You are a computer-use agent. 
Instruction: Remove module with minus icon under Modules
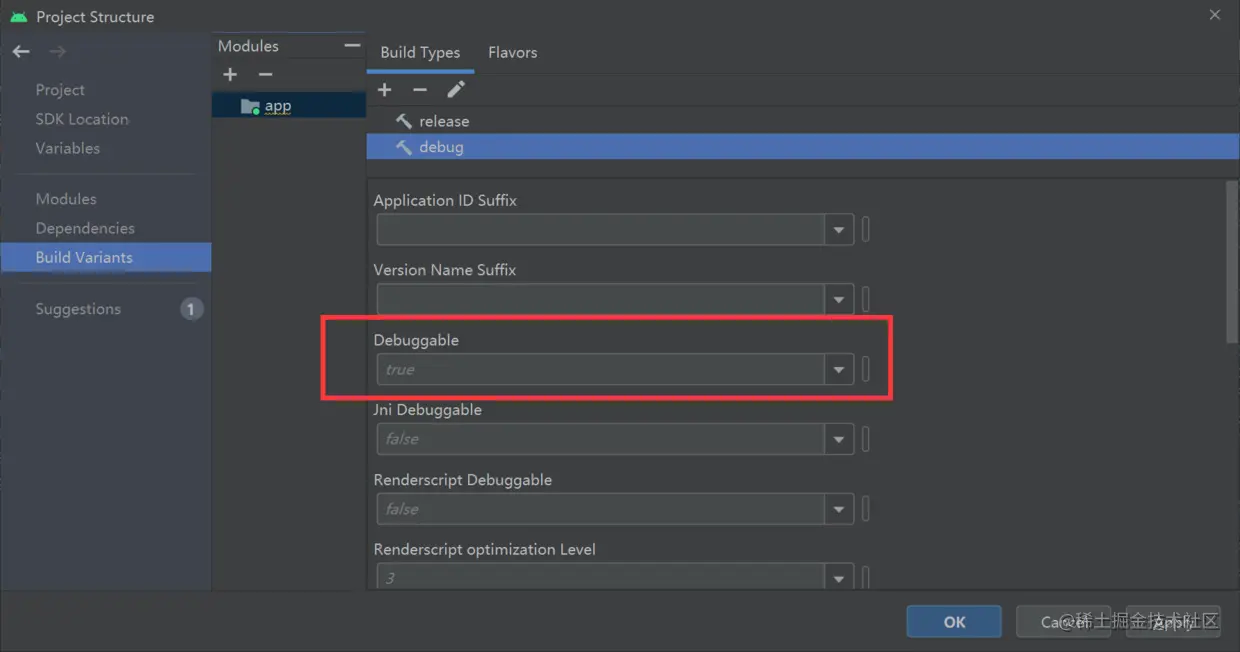[265, 74]
